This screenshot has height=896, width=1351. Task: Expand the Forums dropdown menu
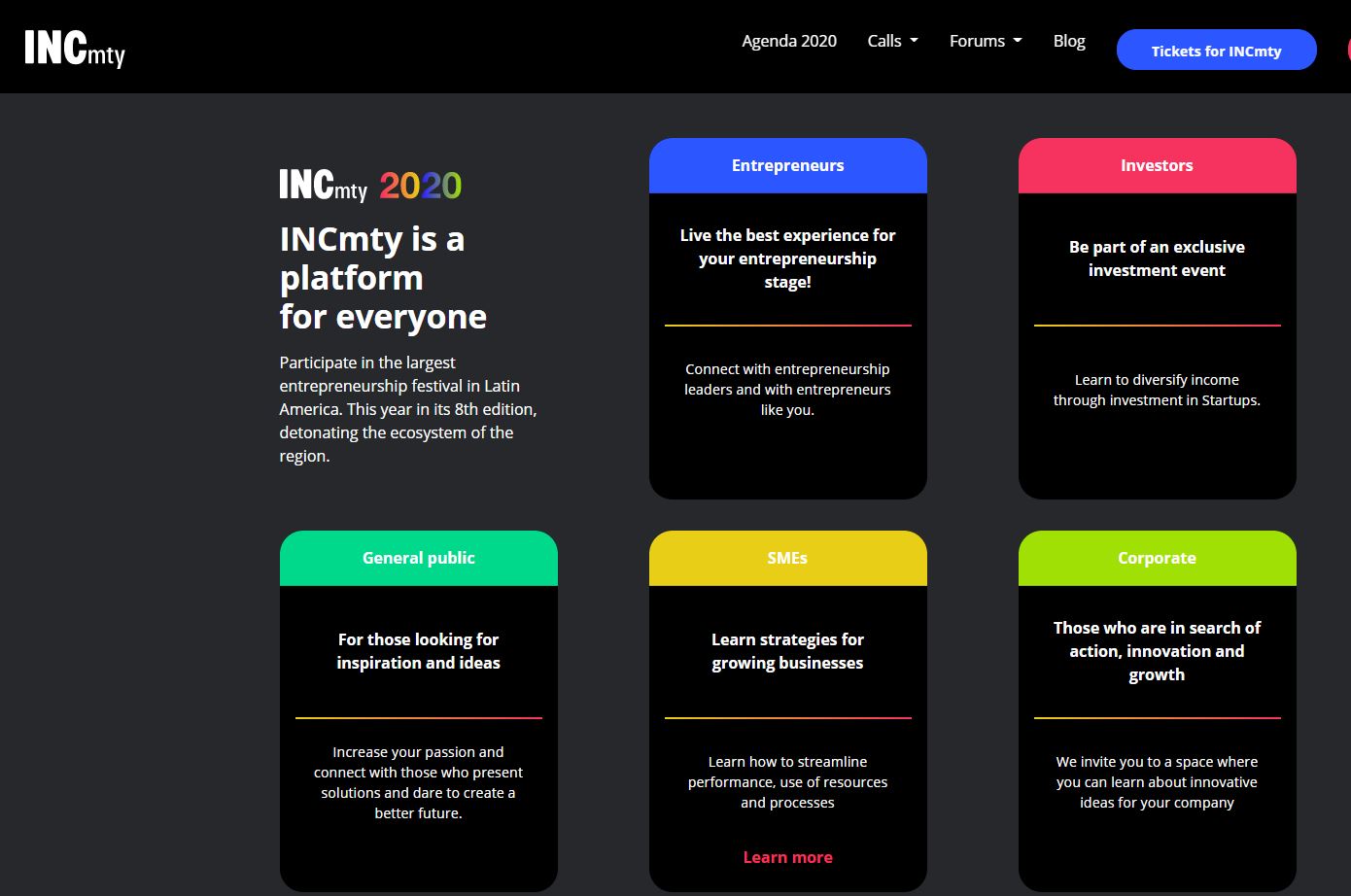(x=986, y=41)
